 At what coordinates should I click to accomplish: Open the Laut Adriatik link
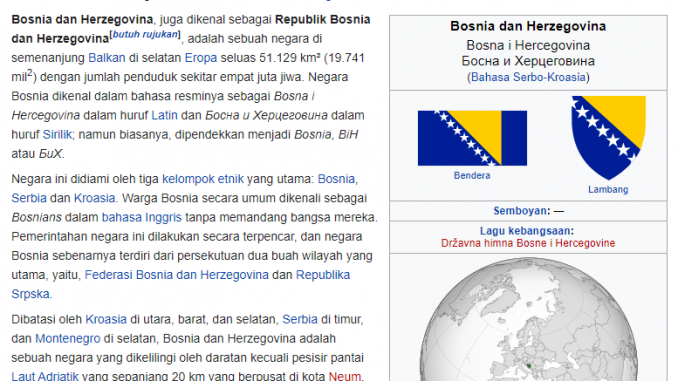pyautogui.click(x=45, y=376)
